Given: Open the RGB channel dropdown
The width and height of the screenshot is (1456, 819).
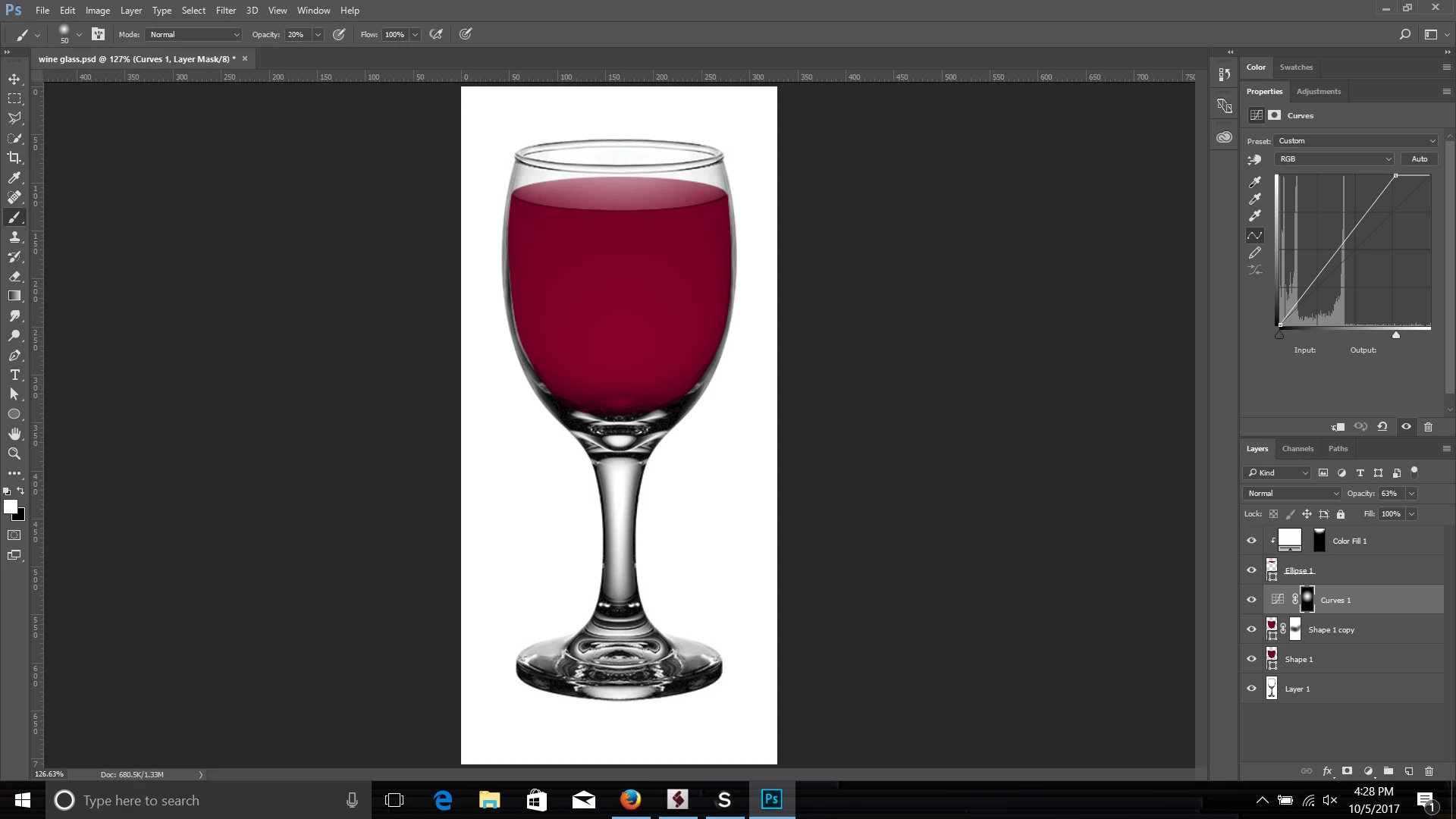Looking at the screenshot, I should pos(1335,159).
